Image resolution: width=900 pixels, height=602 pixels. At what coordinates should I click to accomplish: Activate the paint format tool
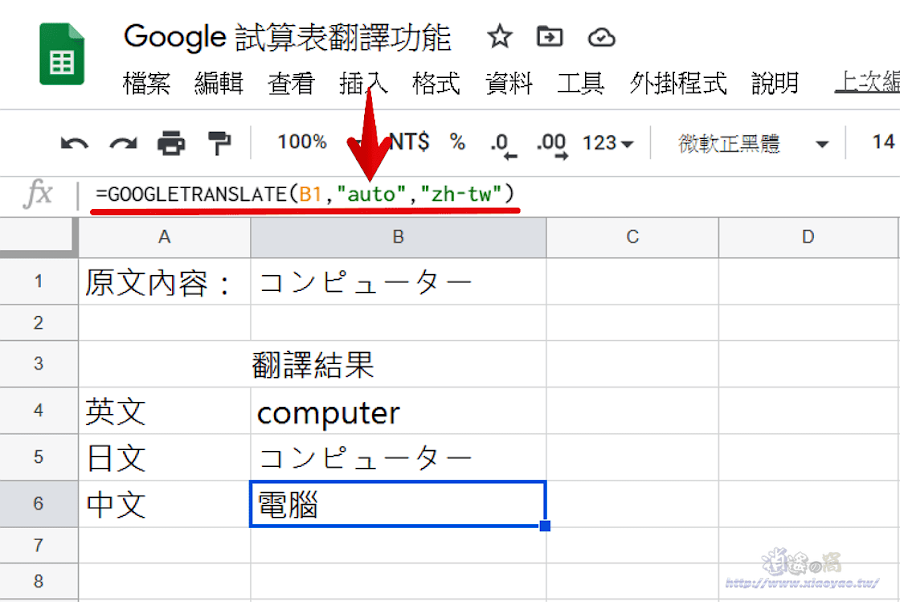tap(219, 143)
